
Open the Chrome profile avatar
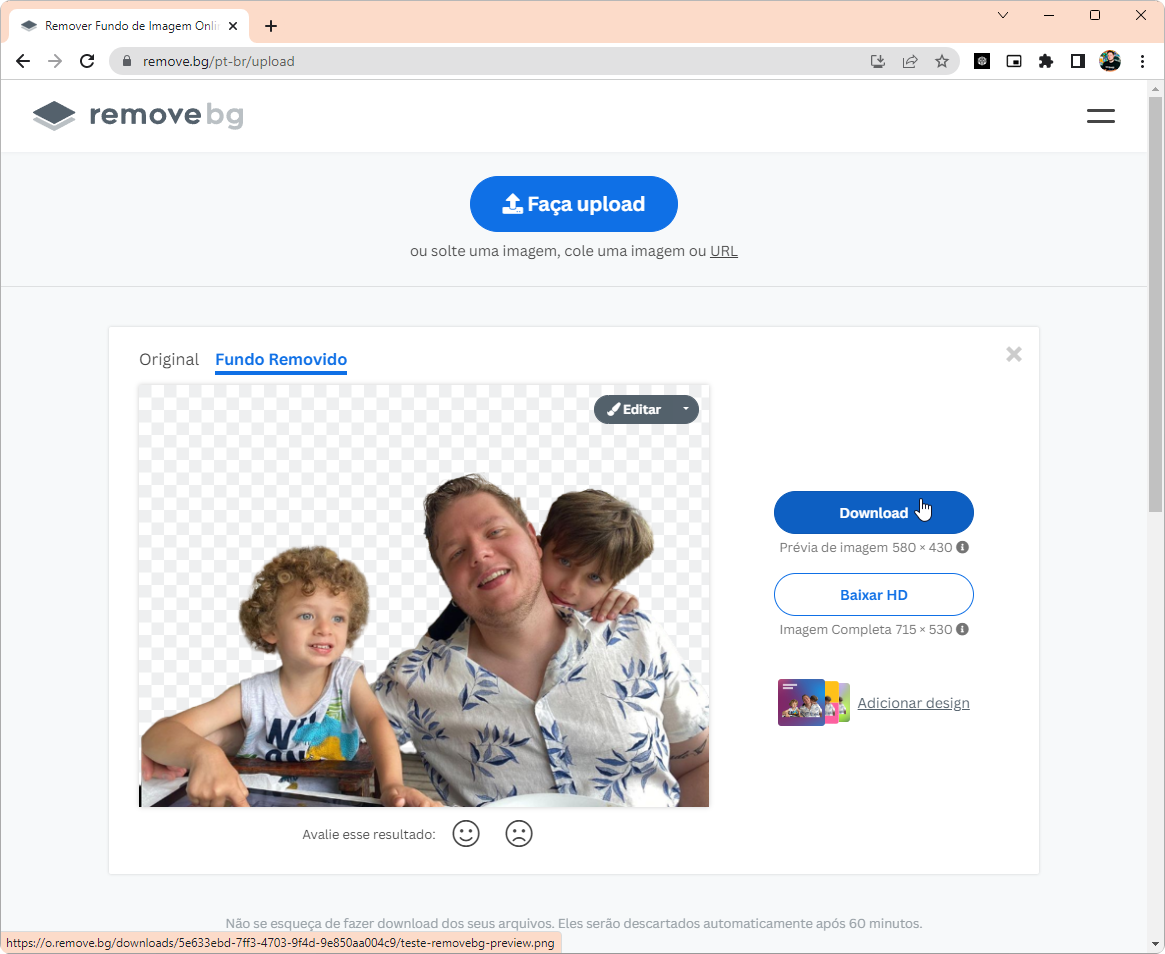[1110, 61]
